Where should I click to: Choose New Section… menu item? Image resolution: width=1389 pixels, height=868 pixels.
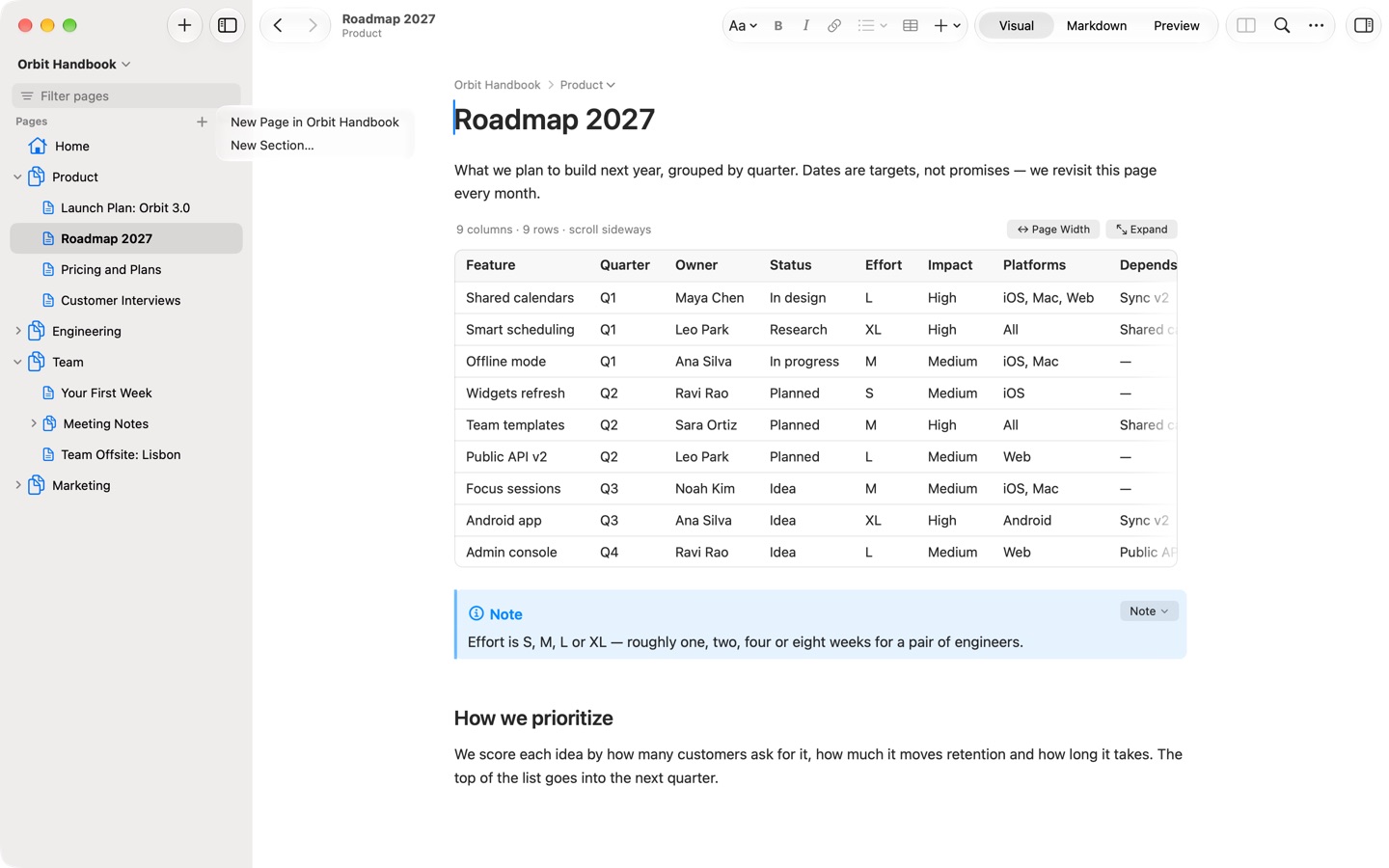point(314,146)
